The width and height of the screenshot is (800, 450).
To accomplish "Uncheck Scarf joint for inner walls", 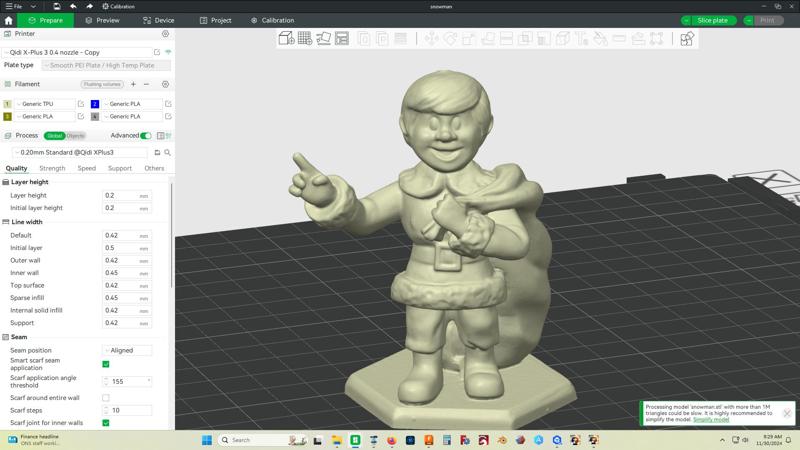I will pos(106,423).
